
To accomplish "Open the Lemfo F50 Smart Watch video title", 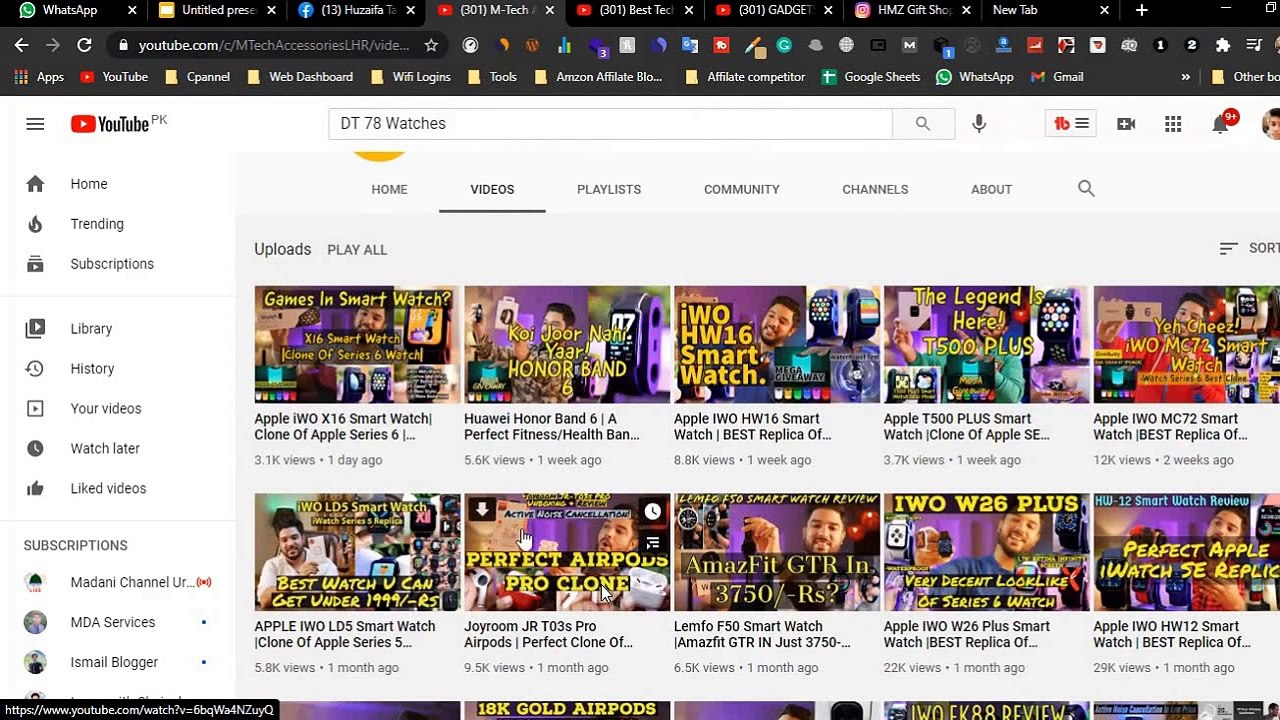I will 762,634.
